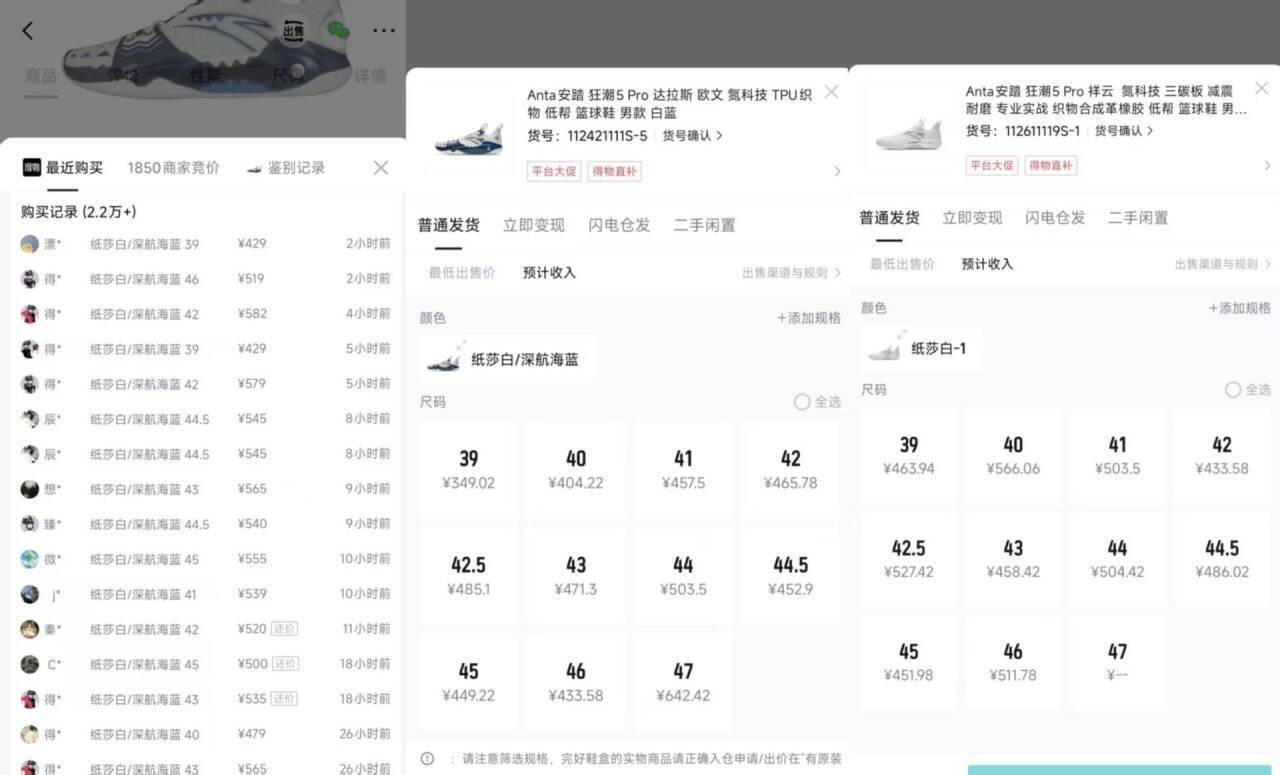
Task: Select 预计收入 option in middle panel
Action: tap(549, 272)
